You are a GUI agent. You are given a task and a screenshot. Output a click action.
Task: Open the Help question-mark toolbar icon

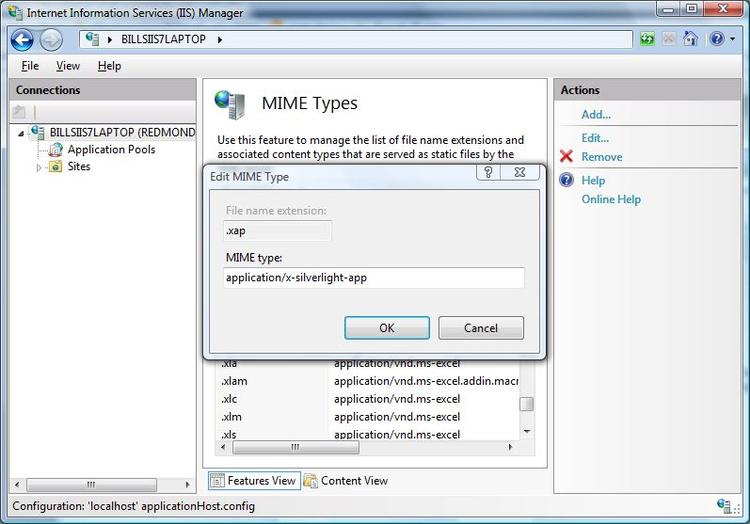[717, 39]
